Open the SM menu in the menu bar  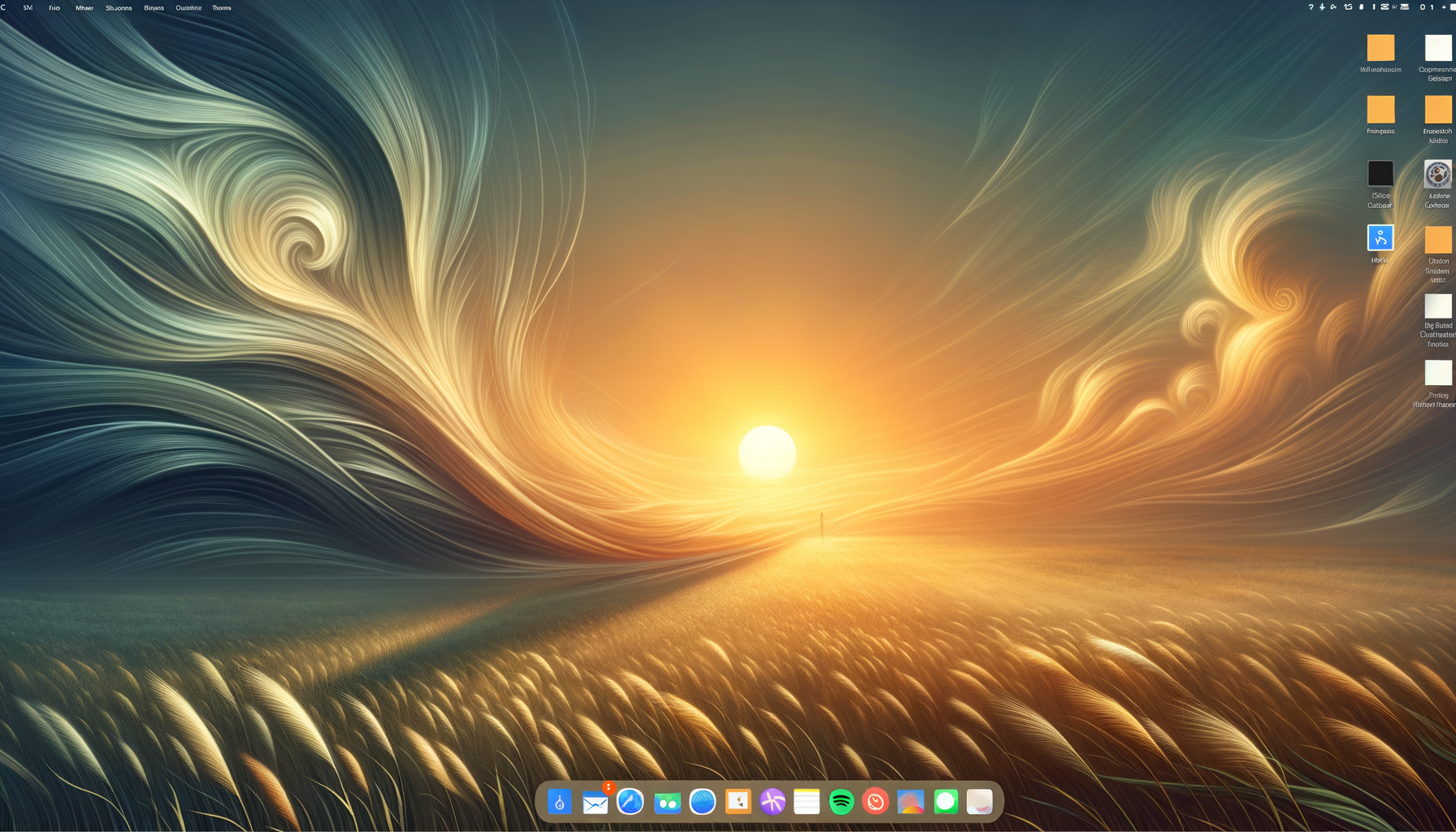coord(28,7)
